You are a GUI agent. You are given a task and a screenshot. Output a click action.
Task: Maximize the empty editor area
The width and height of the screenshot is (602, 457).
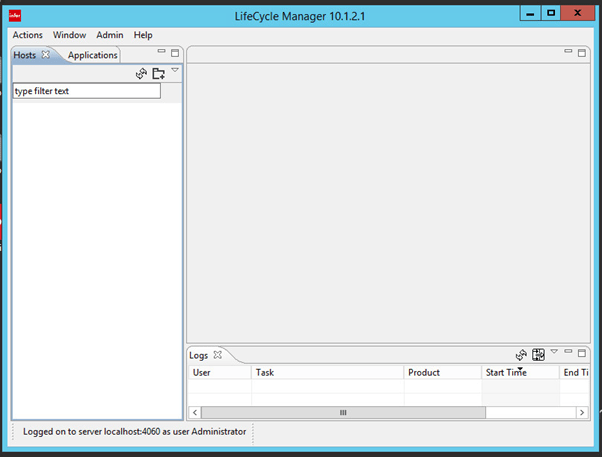click(583, 51)
